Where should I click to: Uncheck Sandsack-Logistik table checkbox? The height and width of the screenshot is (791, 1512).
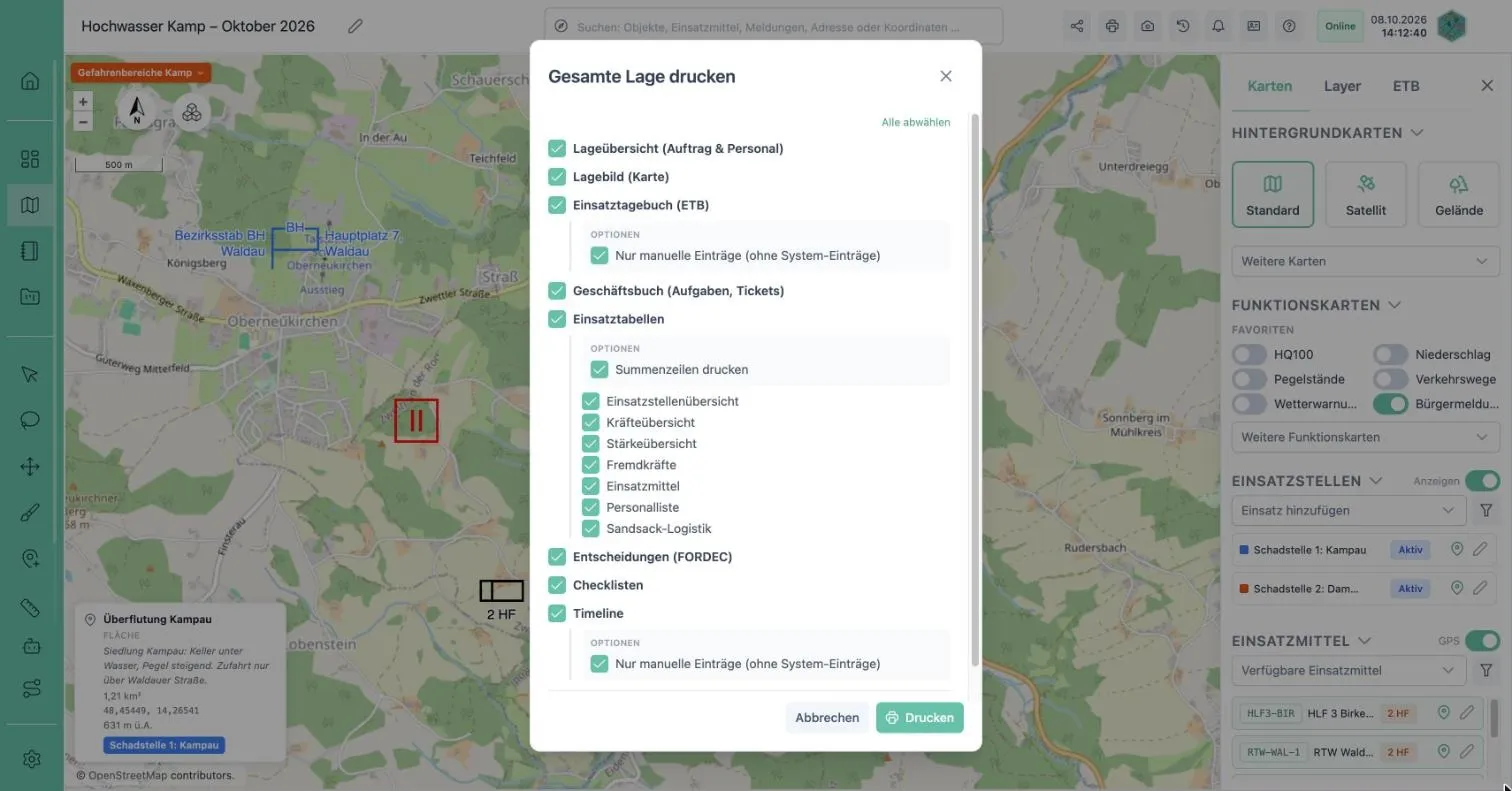590,528
